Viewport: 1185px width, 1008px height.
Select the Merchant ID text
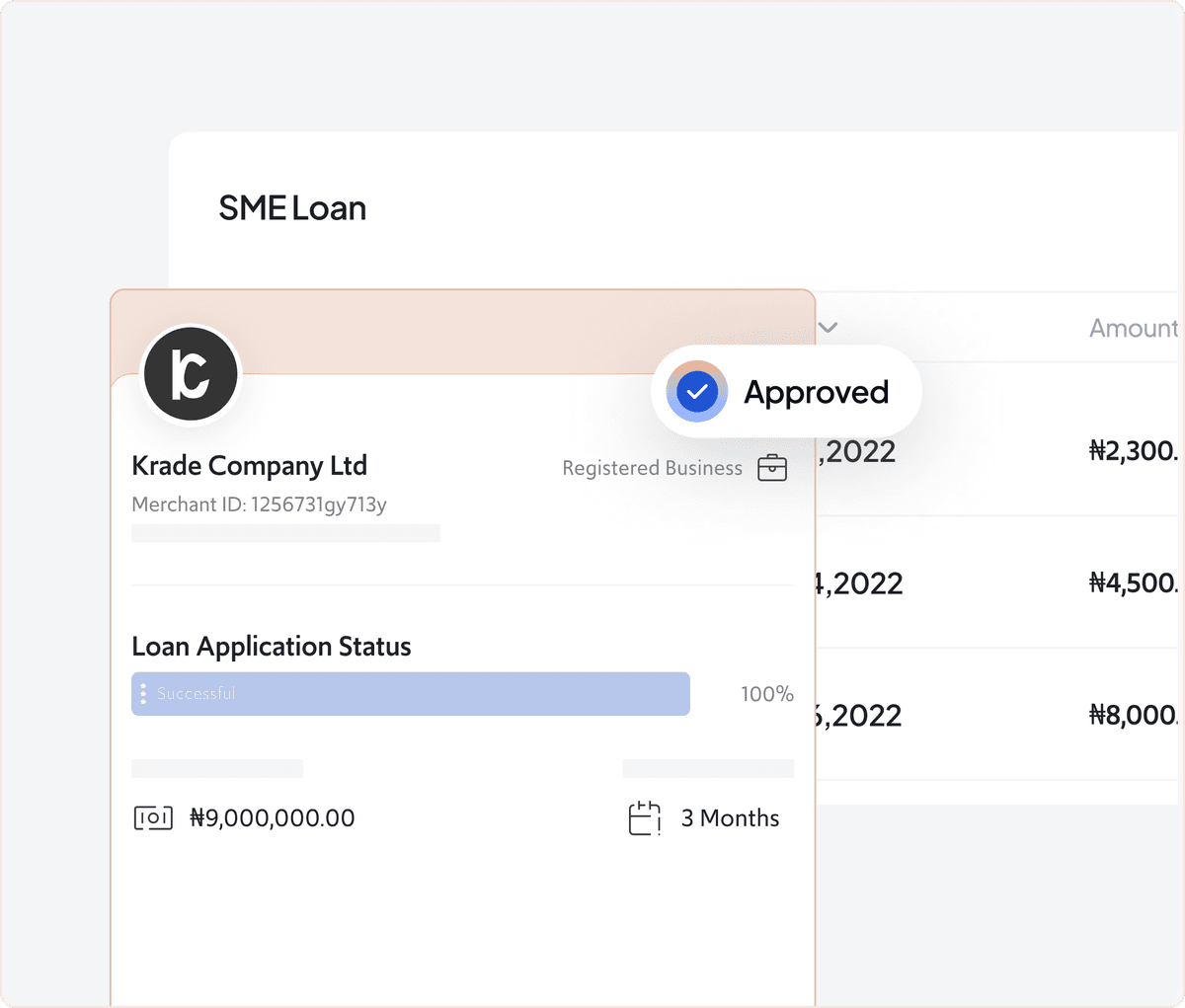point(259,504)
